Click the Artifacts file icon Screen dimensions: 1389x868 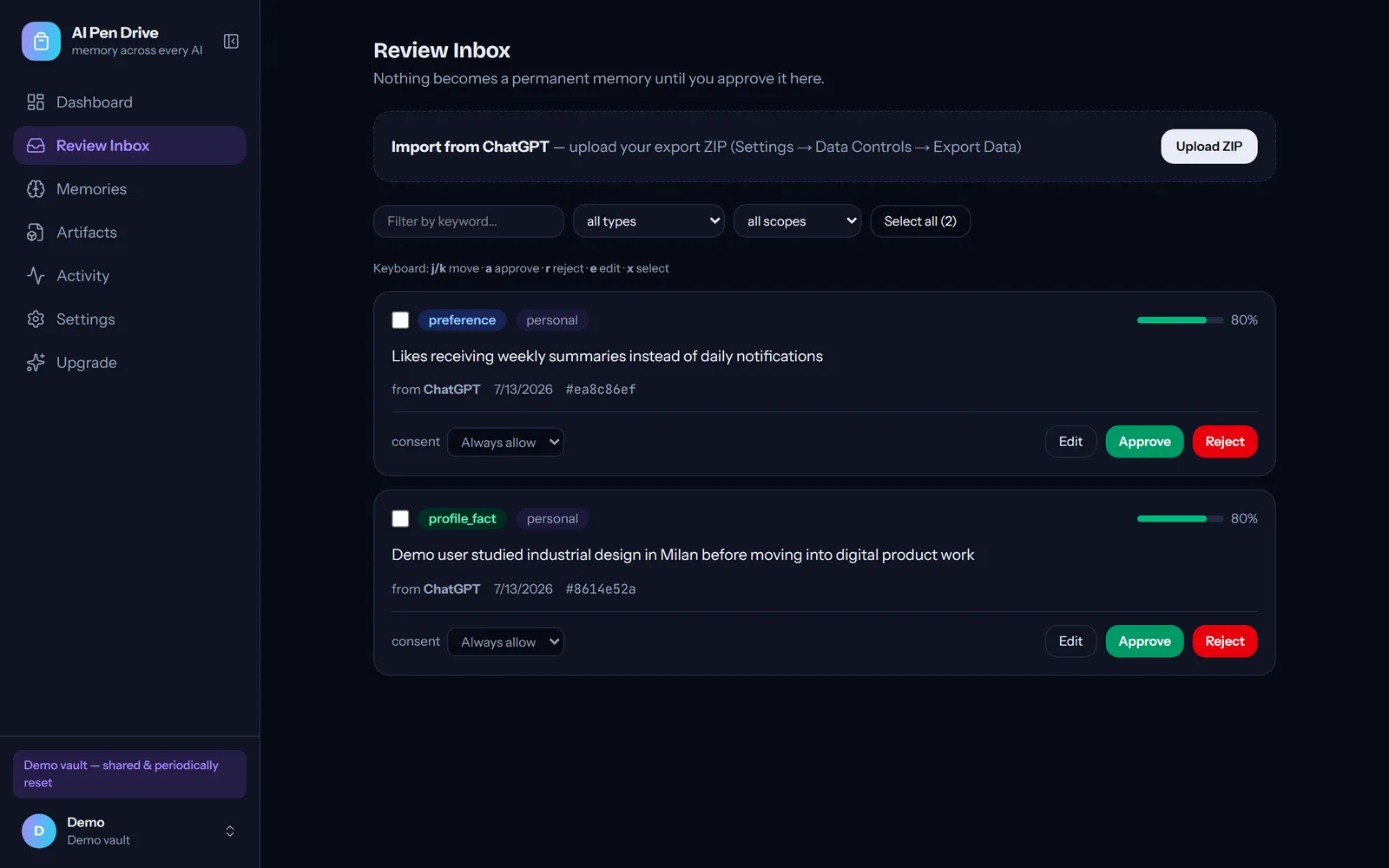(36, 233)
